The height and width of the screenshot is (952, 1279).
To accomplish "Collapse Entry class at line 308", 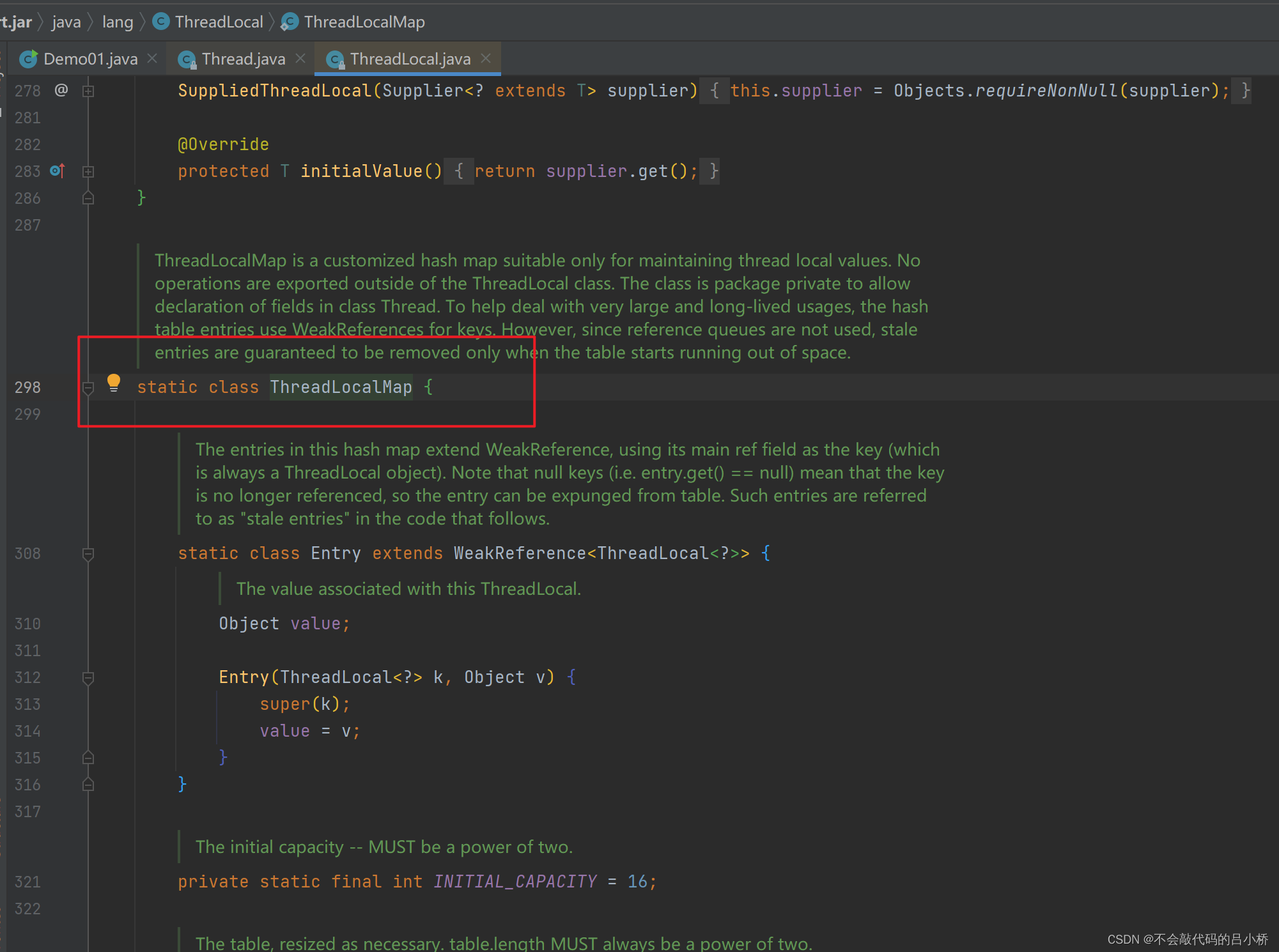I will (88, 554).
